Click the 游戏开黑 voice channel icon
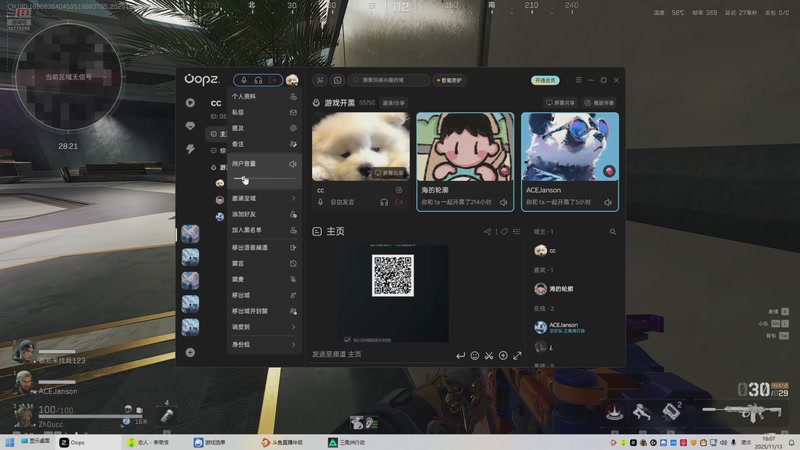800x450 pixels. 316,103
